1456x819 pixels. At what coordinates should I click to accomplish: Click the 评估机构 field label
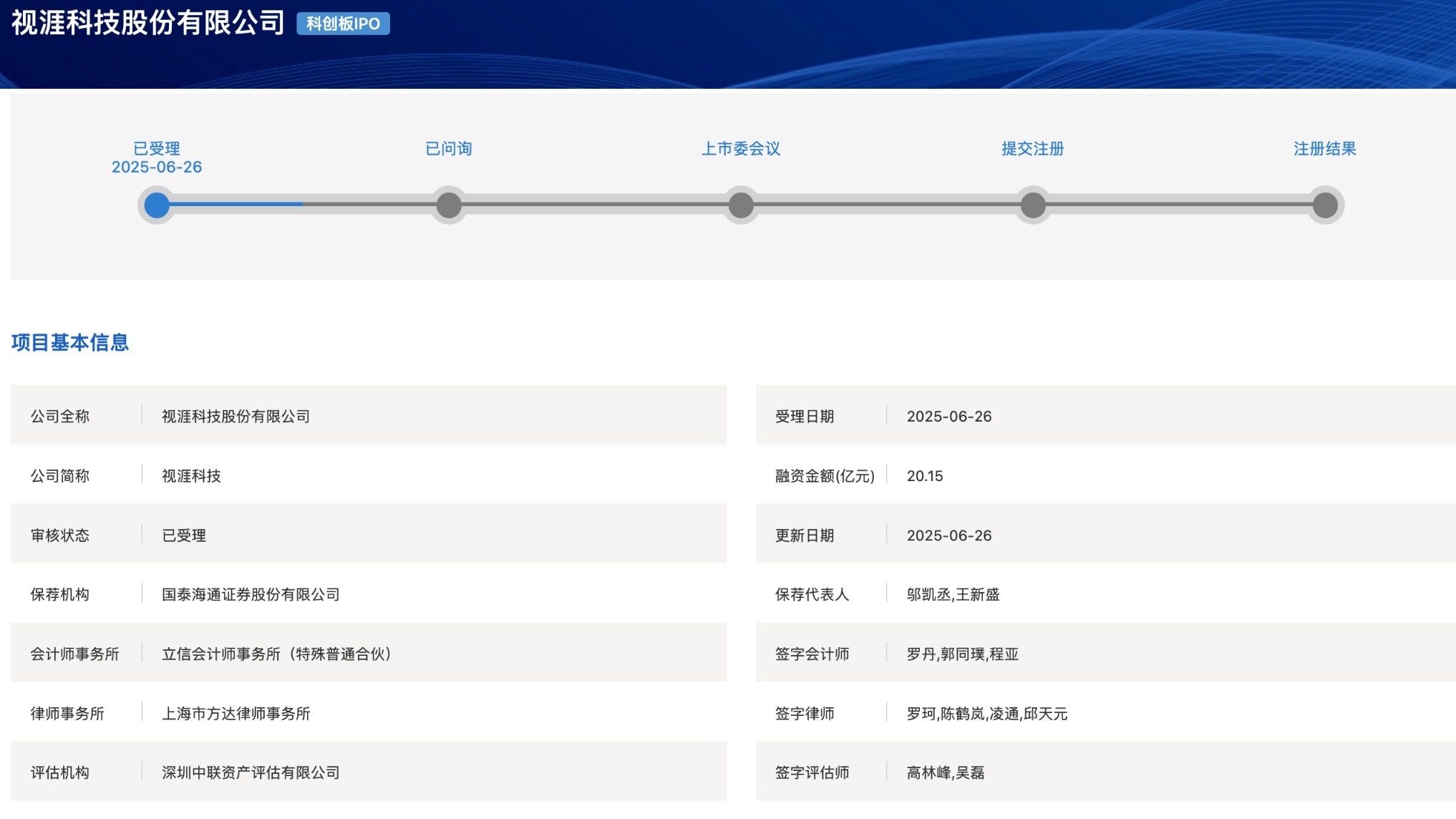[60, 772]
